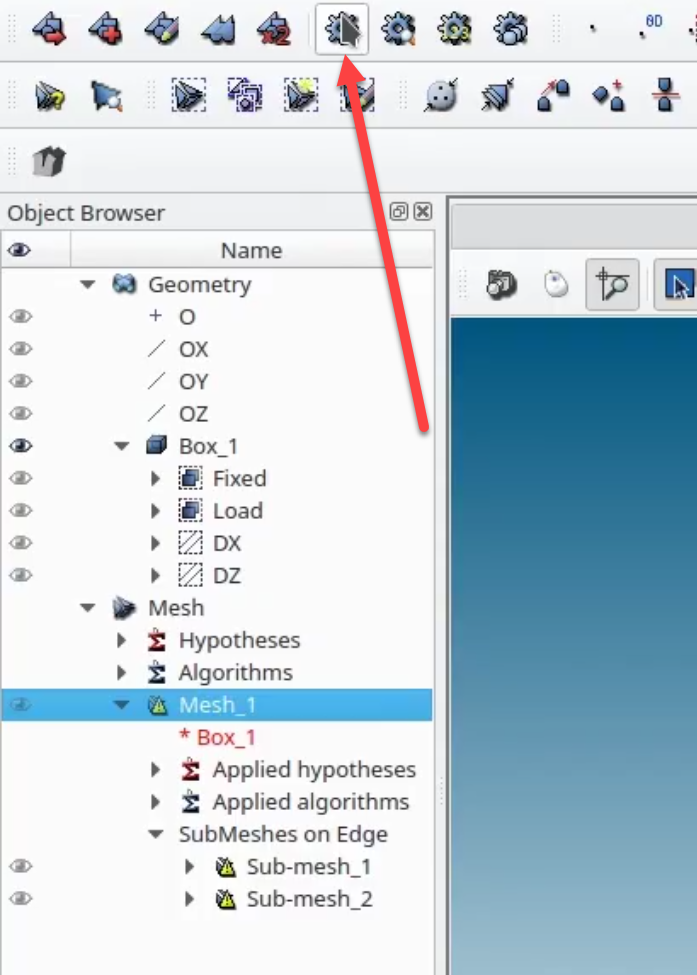Select the Mesh_1 tree item

tap(217, 705)
